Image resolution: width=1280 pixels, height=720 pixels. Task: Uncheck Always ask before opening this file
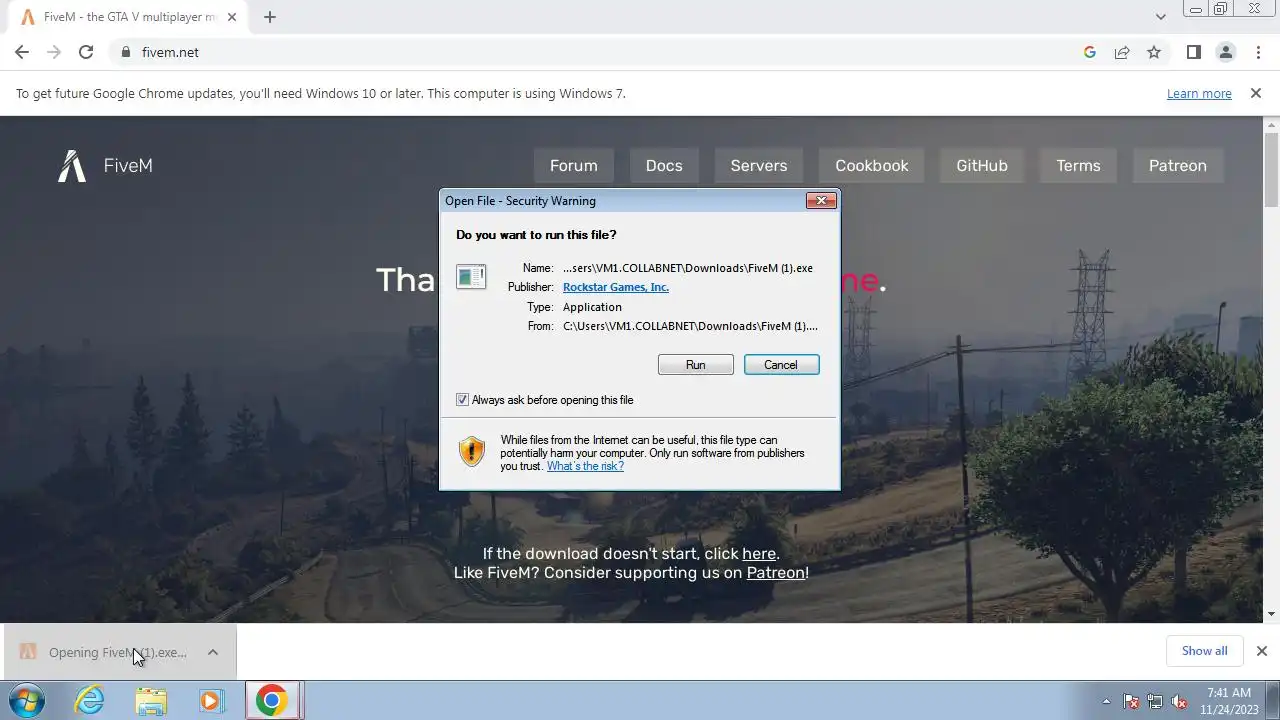tap(462, 400)
